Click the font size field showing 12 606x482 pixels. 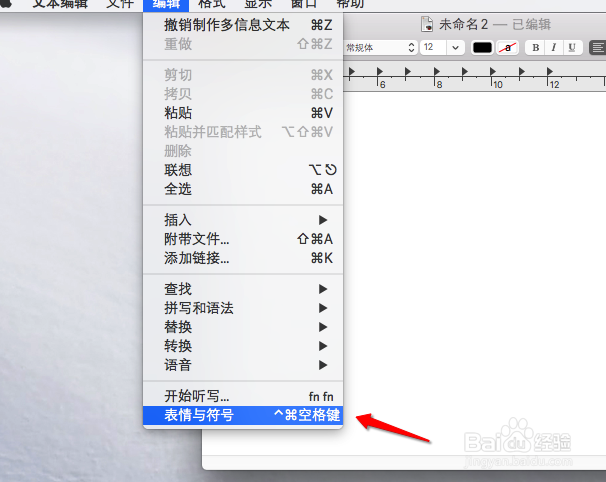coord(434,47)
